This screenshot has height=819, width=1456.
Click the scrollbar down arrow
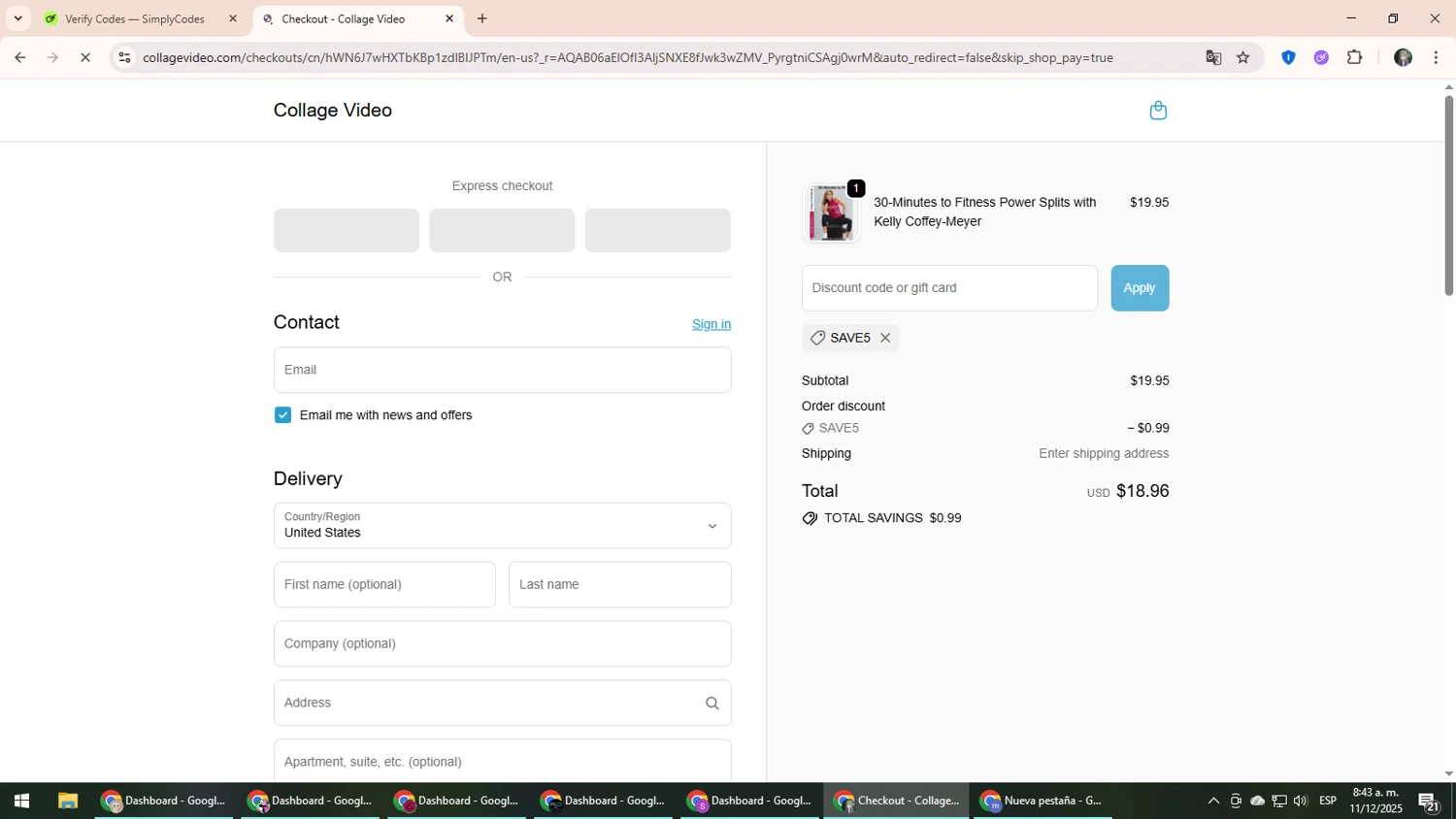click(1448, 774)
